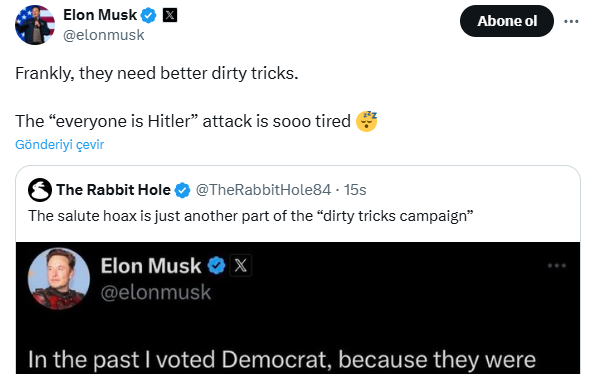Click the Elon Musk display name at top

[x=100, y=15]
